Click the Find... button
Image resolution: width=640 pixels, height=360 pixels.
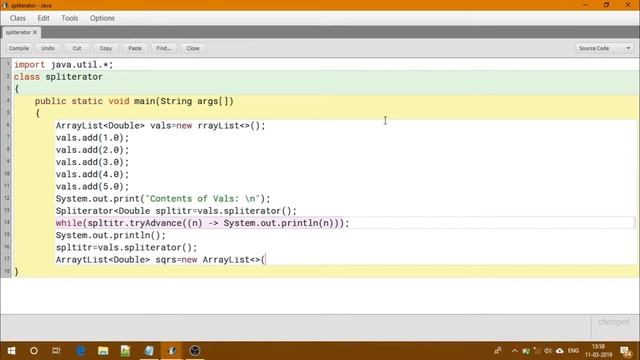(164, 48)
